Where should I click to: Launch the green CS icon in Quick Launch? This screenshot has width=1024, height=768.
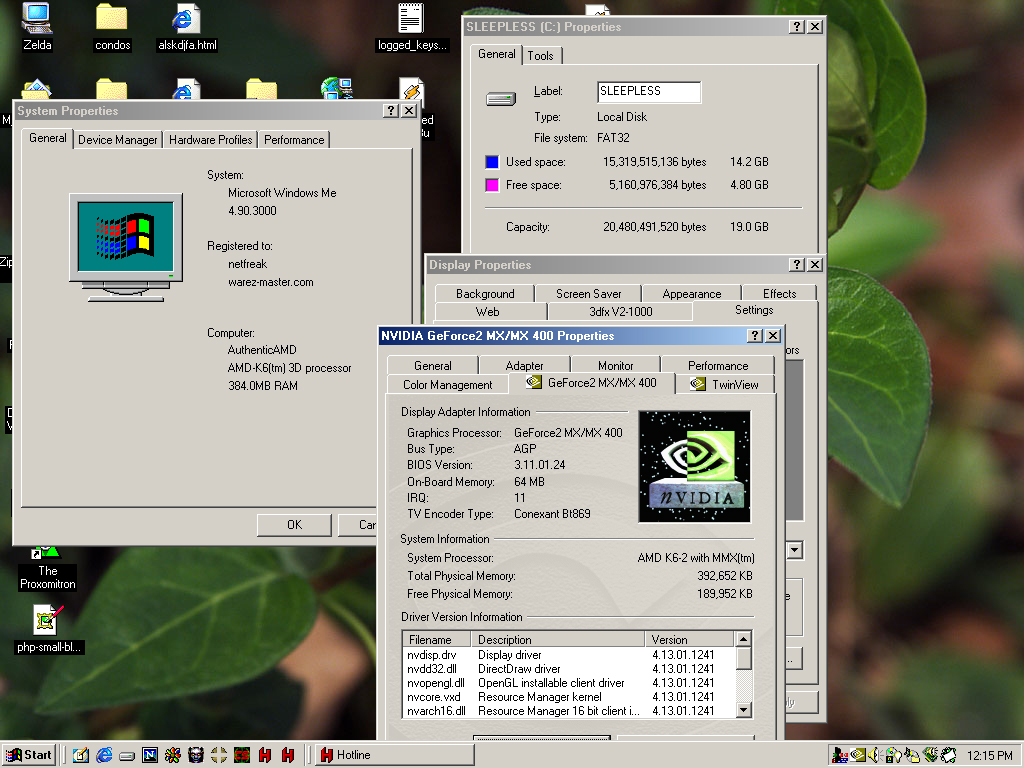[242, 755]
